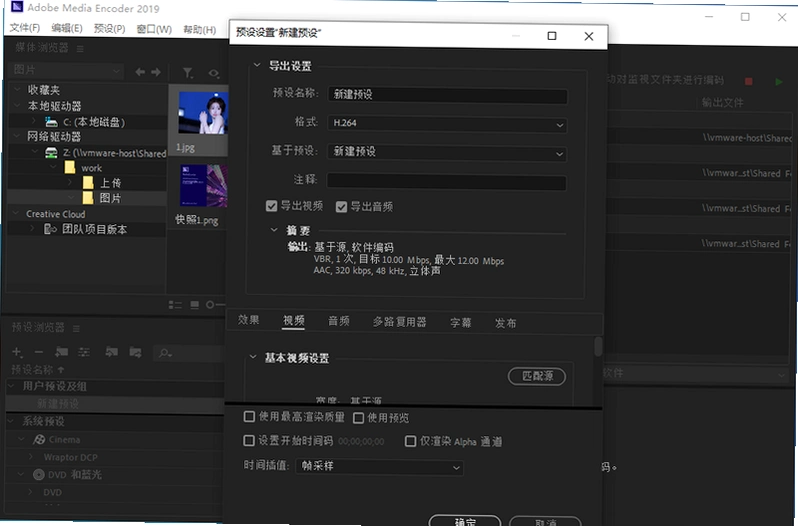Open the 预设(P) menu
This screenshot has width=798, height=526.
pos(109,28)
